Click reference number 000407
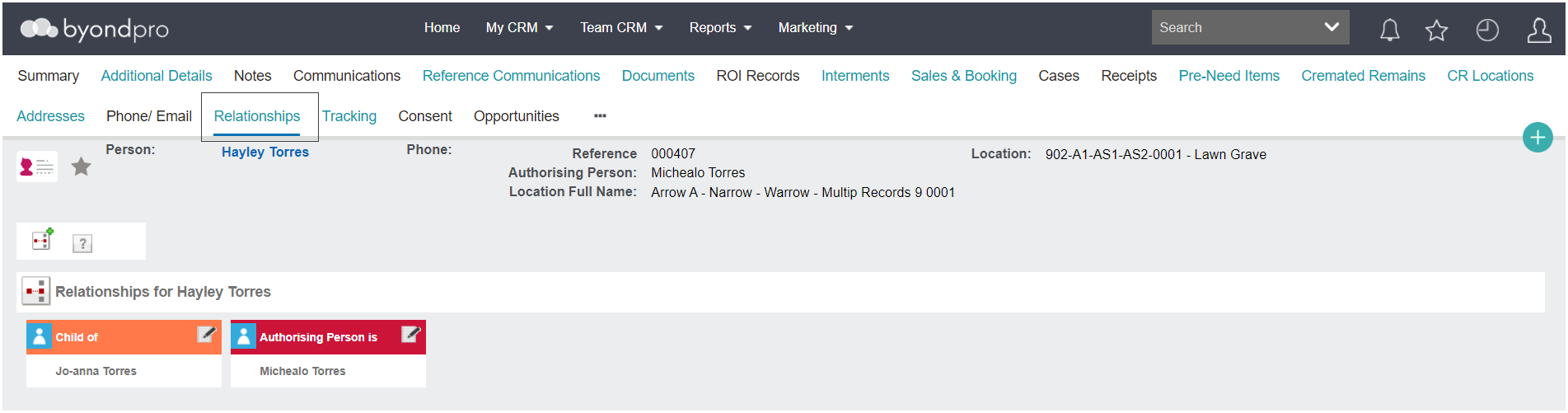The image size is (1568, 413). [673, 153]
